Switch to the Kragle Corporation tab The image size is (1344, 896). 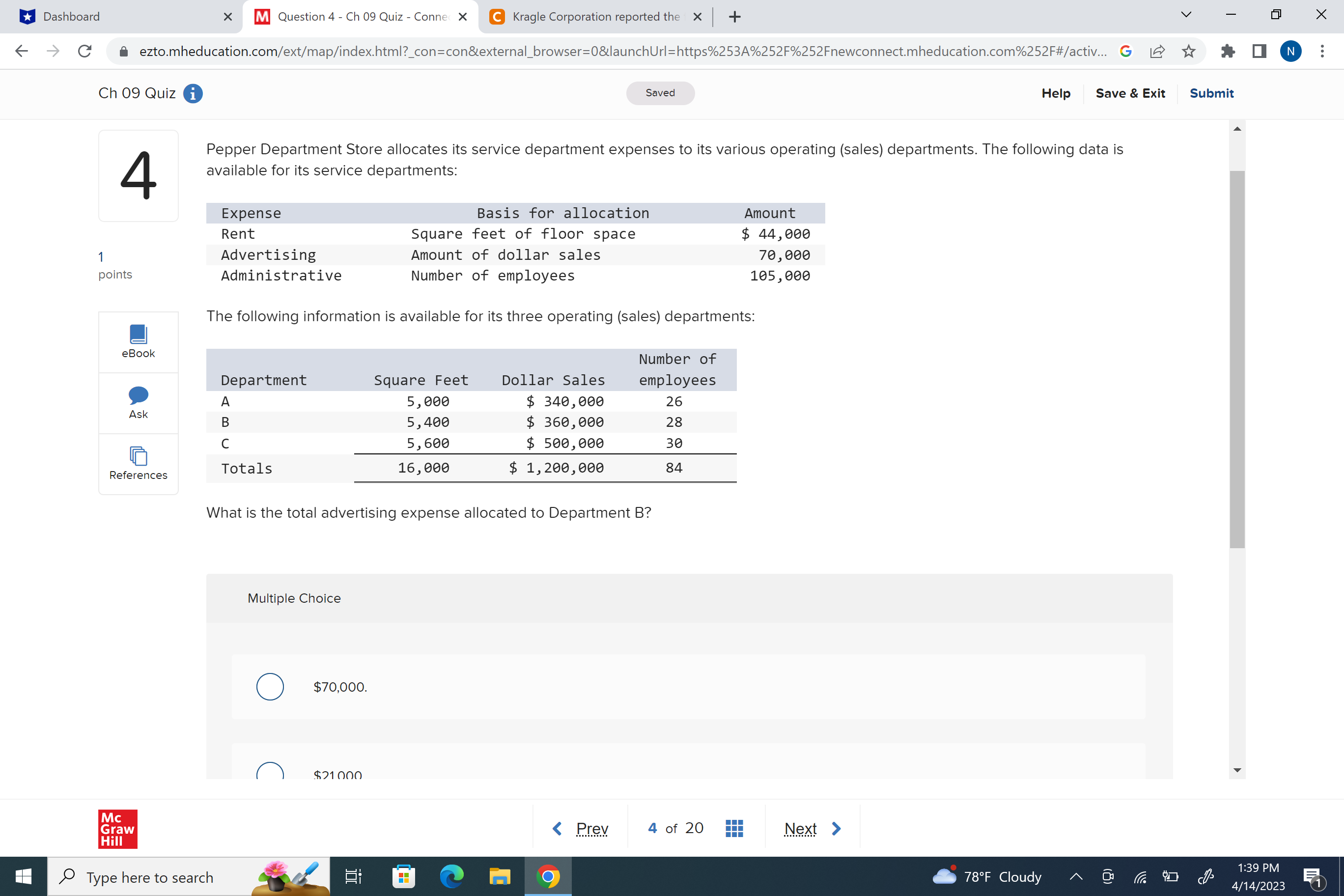click(x=591, y=17)
